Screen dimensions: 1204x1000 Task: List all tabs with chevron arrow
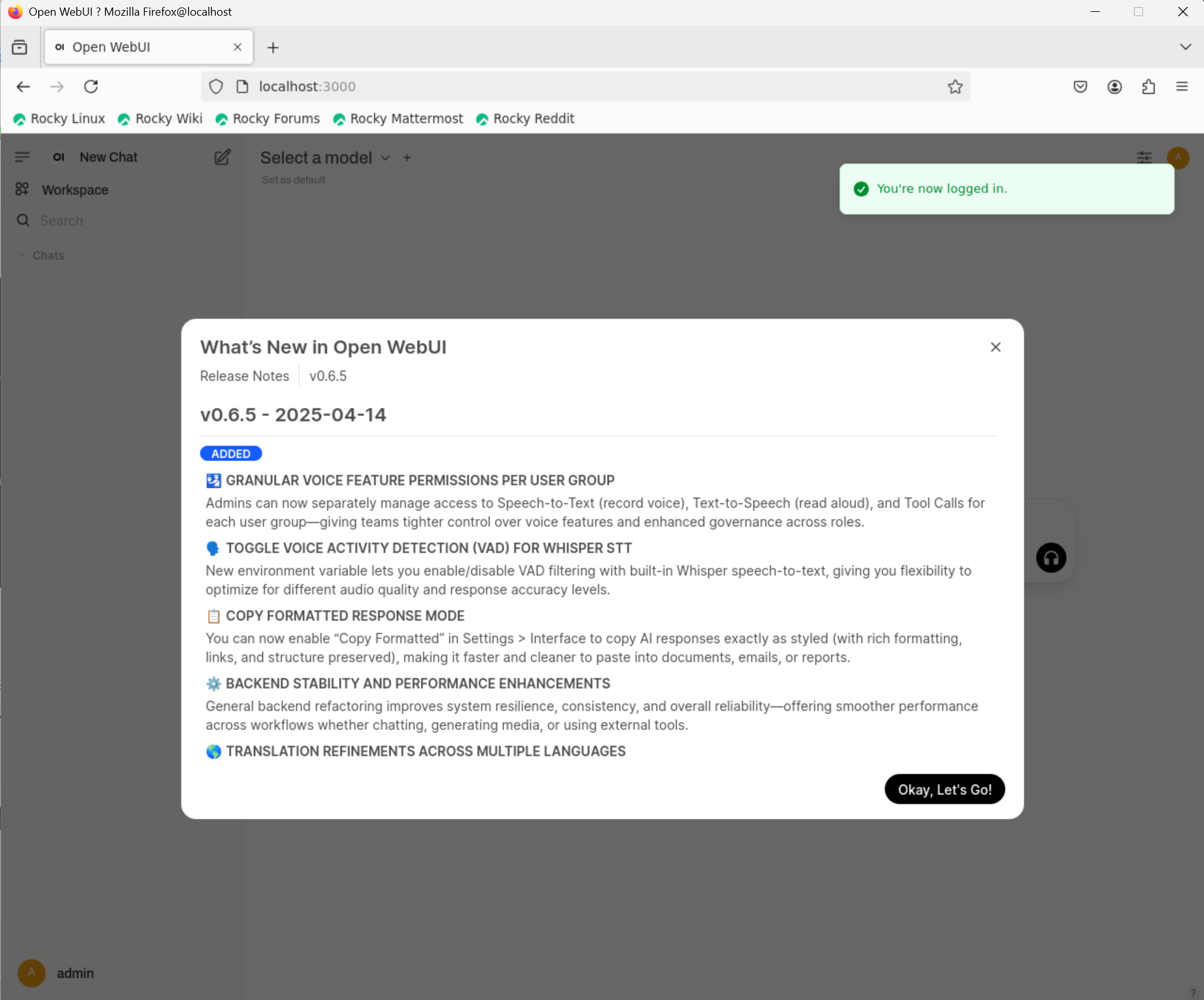point(1185,47)
